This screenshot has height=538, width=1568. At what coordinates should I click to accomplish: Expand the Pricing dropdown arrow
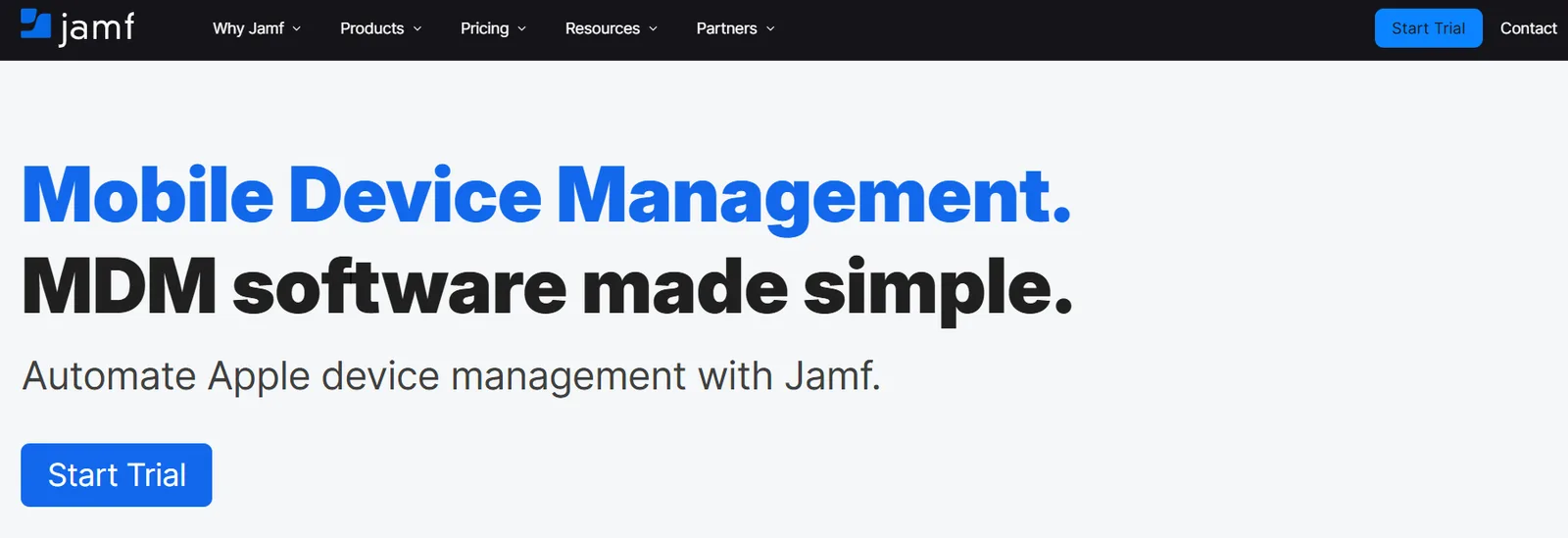click(521, 29)
